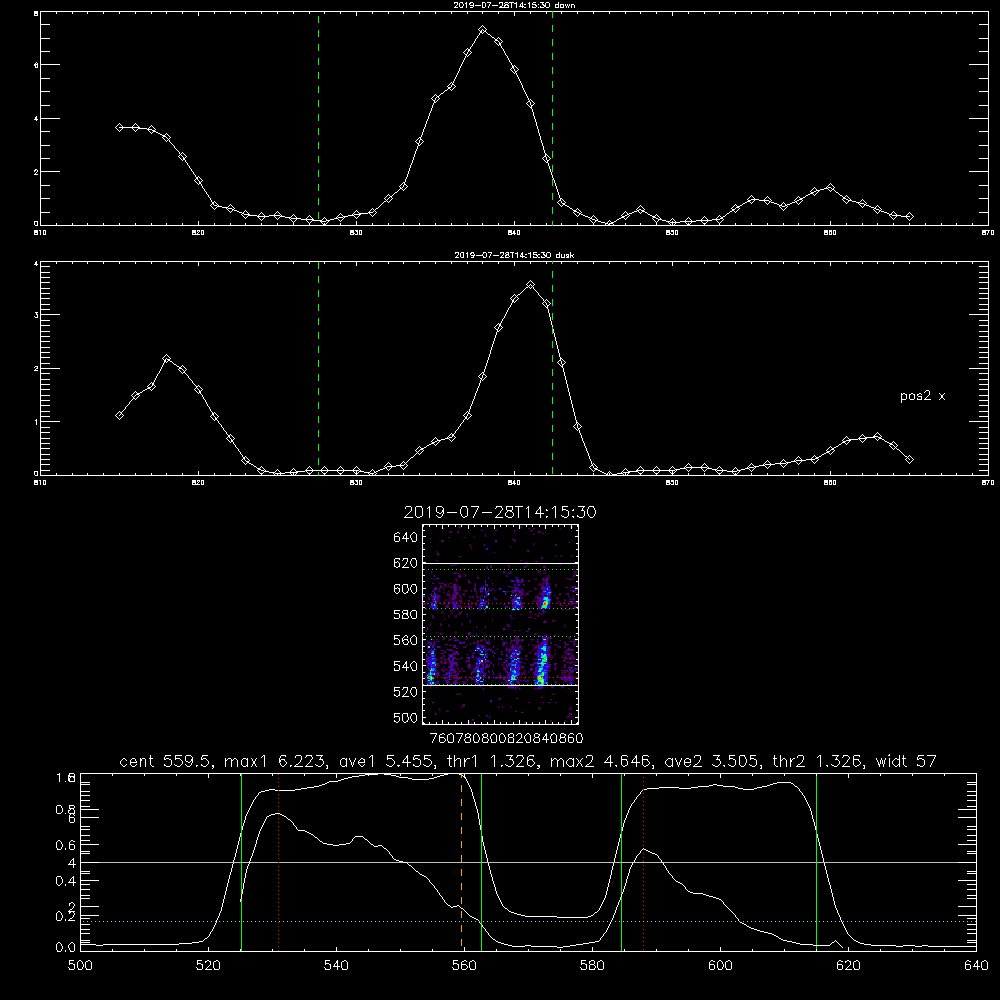Click the 'thr2 1.326' statistic
Image resolution: width=1000 pixels, height=1000 pixels.
817,761
